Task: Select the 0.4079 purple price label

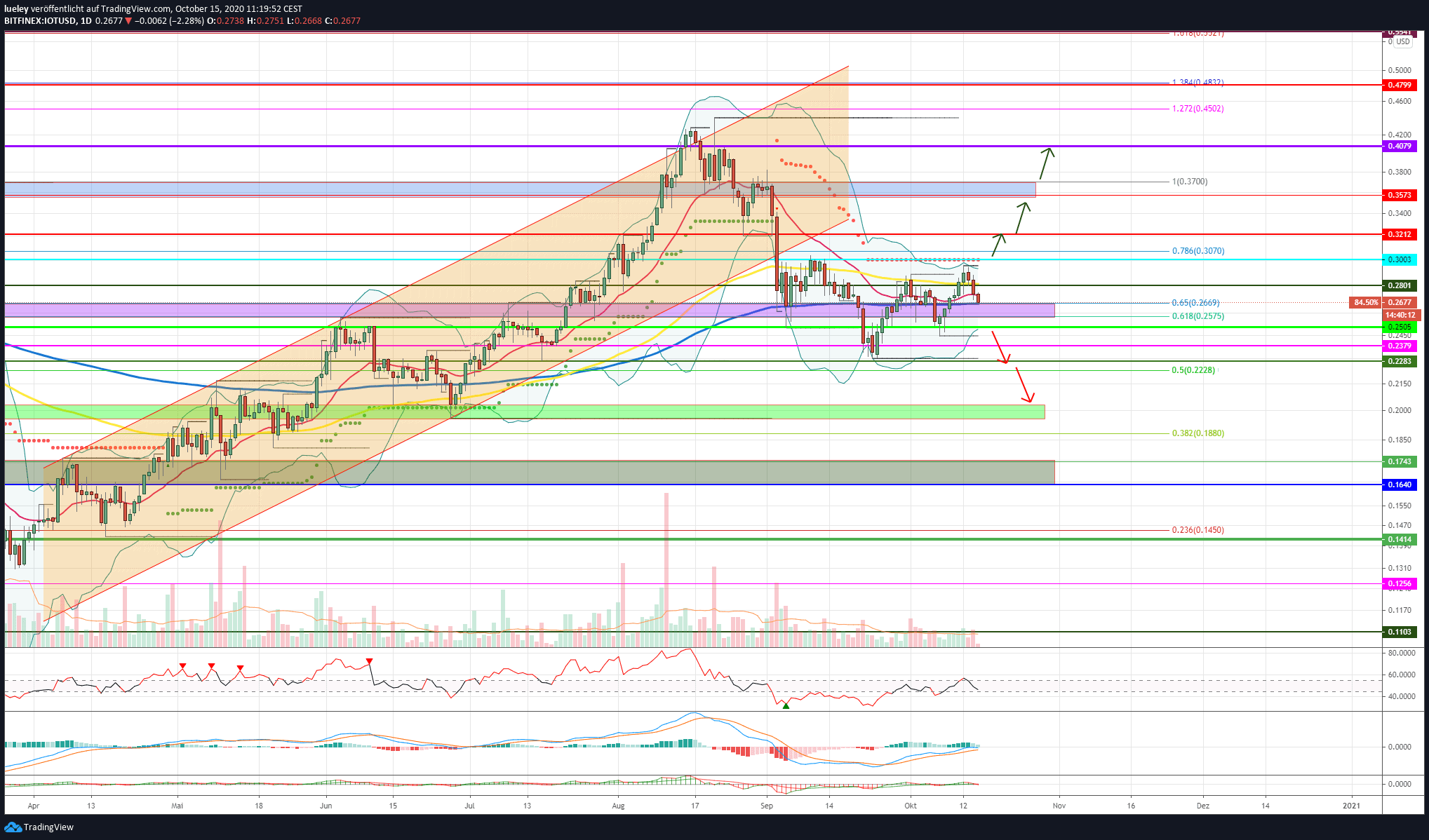Action: pyautogui.click(x=1399, y=146)
